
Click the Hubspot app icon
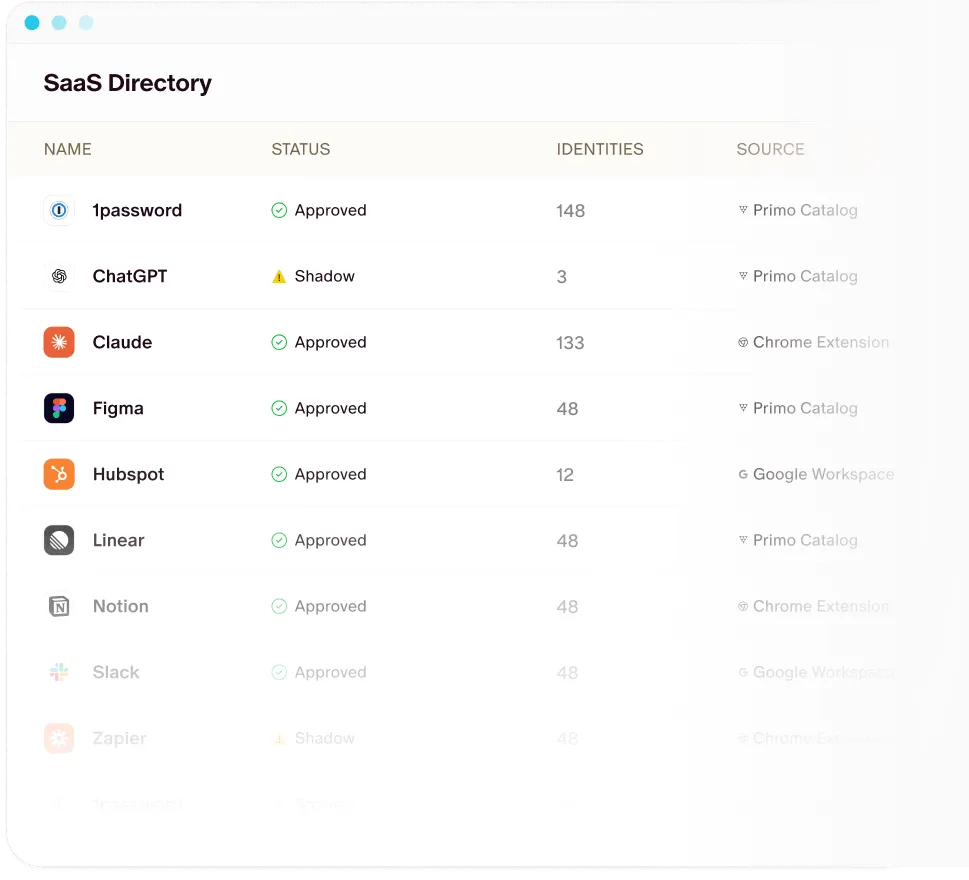click(x=59, y=475)
